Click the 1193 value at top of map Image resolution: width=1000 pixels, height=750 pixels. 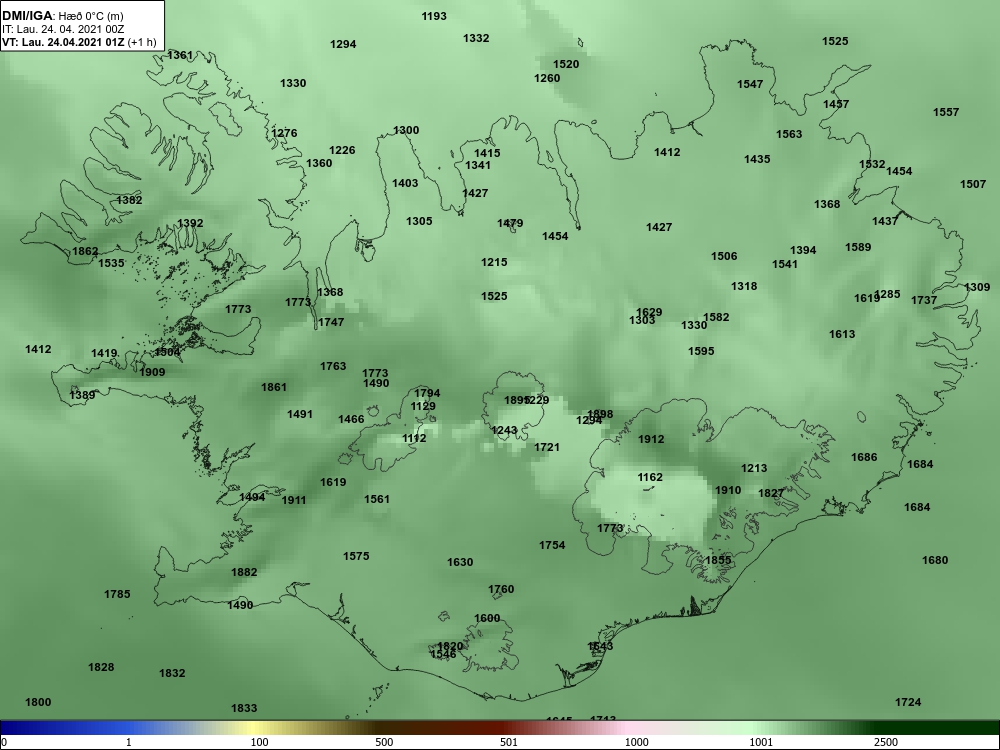[434, 16]
